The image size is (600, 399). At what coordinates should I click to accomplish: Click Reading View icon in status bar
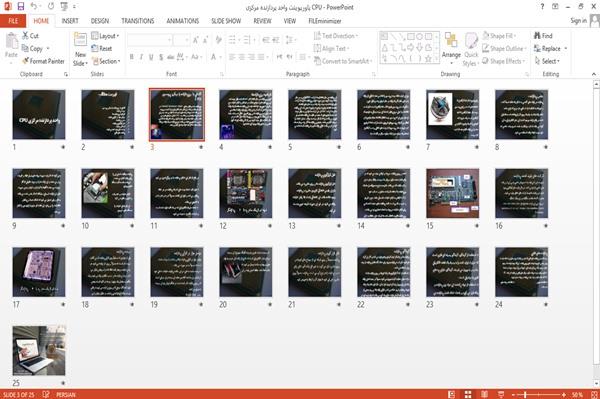(x=484, y=394)
